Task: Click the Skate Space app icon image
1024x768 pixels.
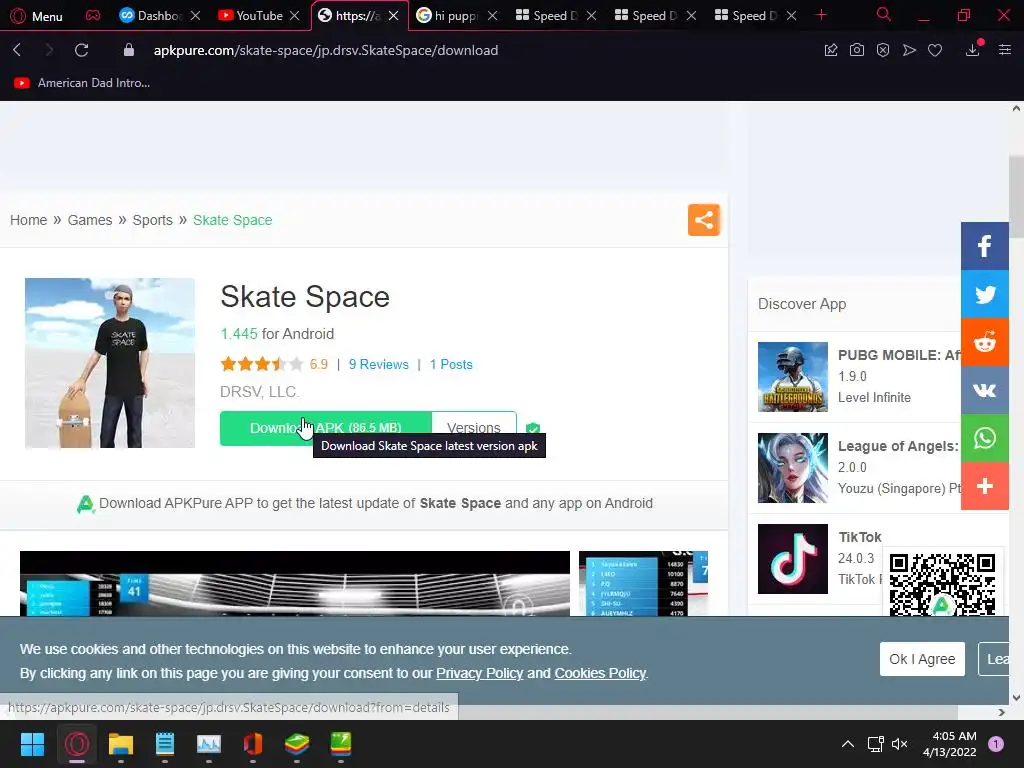Action: coord(110,363)
